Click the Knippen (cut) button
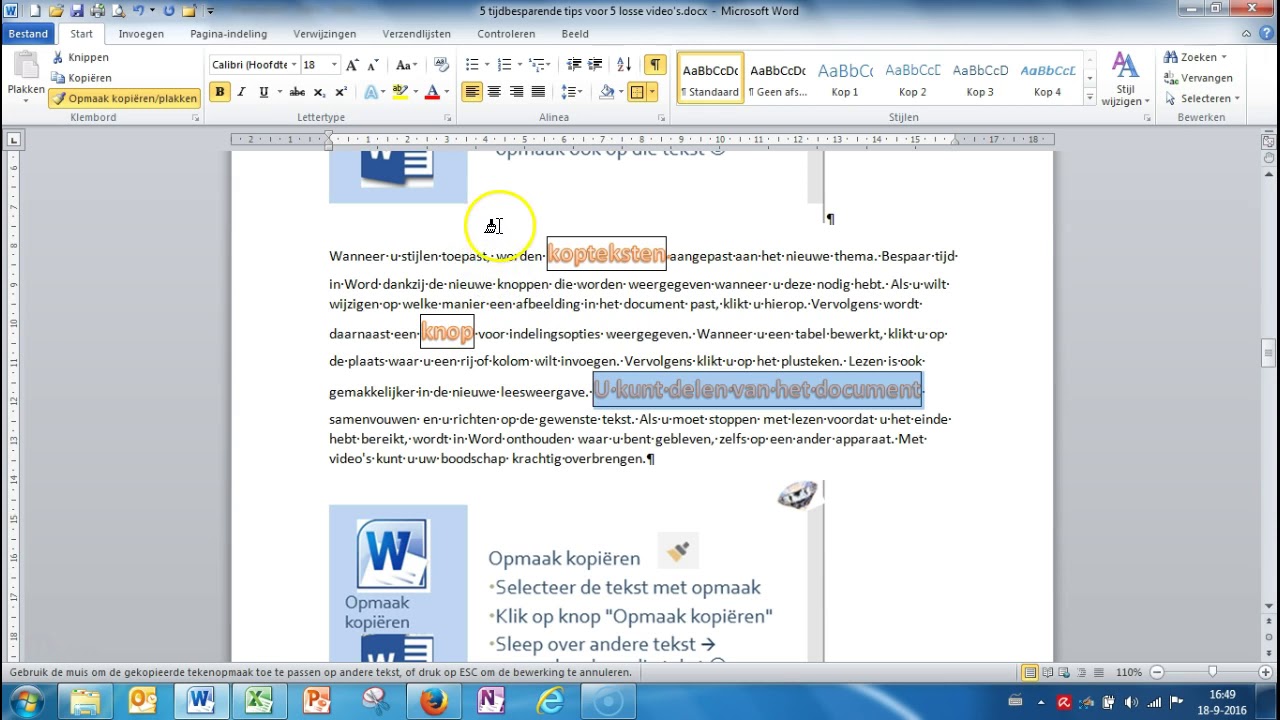The width and height of the screenshot is (1280, 720). tap(80, 57)
